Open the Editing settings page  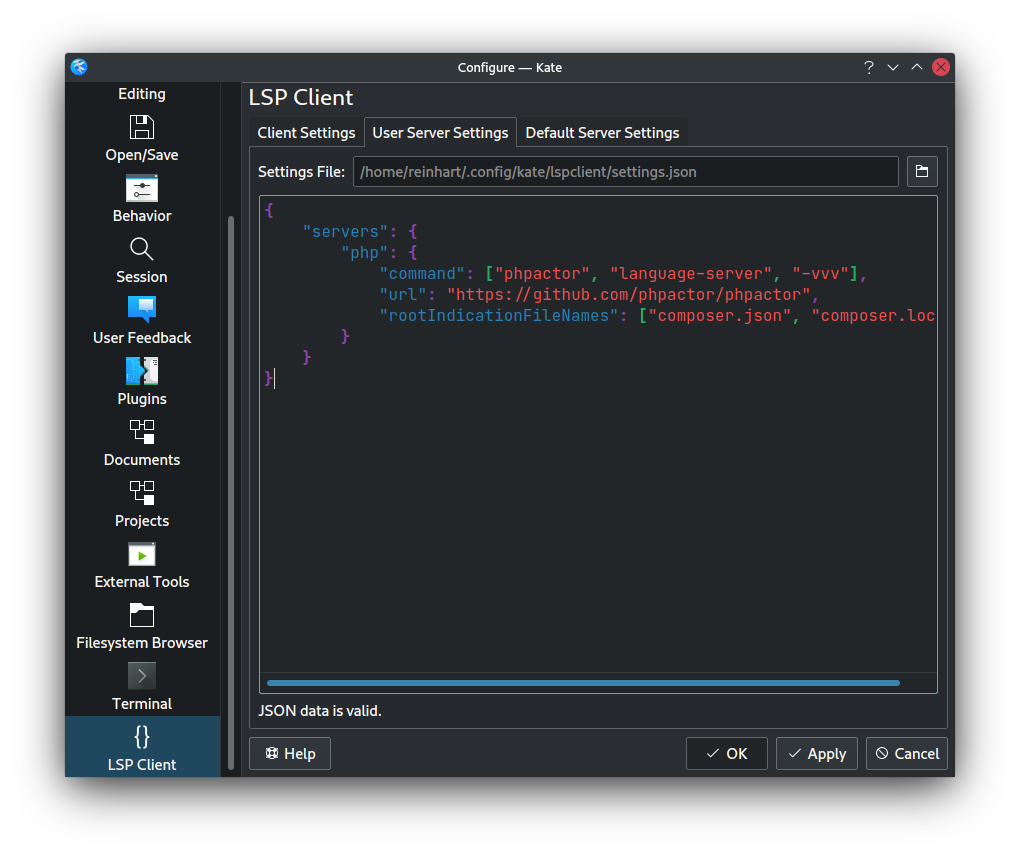[x=141, y=93]
